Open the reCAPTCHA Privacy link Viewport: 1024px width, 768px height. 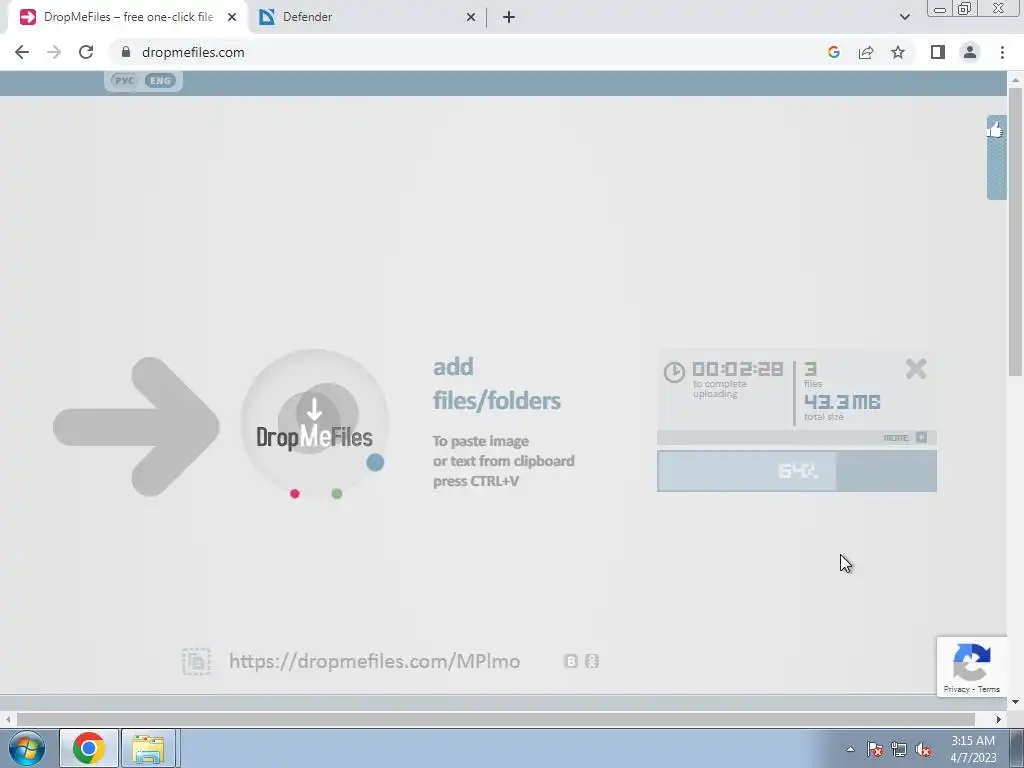(x=956, y=689)
